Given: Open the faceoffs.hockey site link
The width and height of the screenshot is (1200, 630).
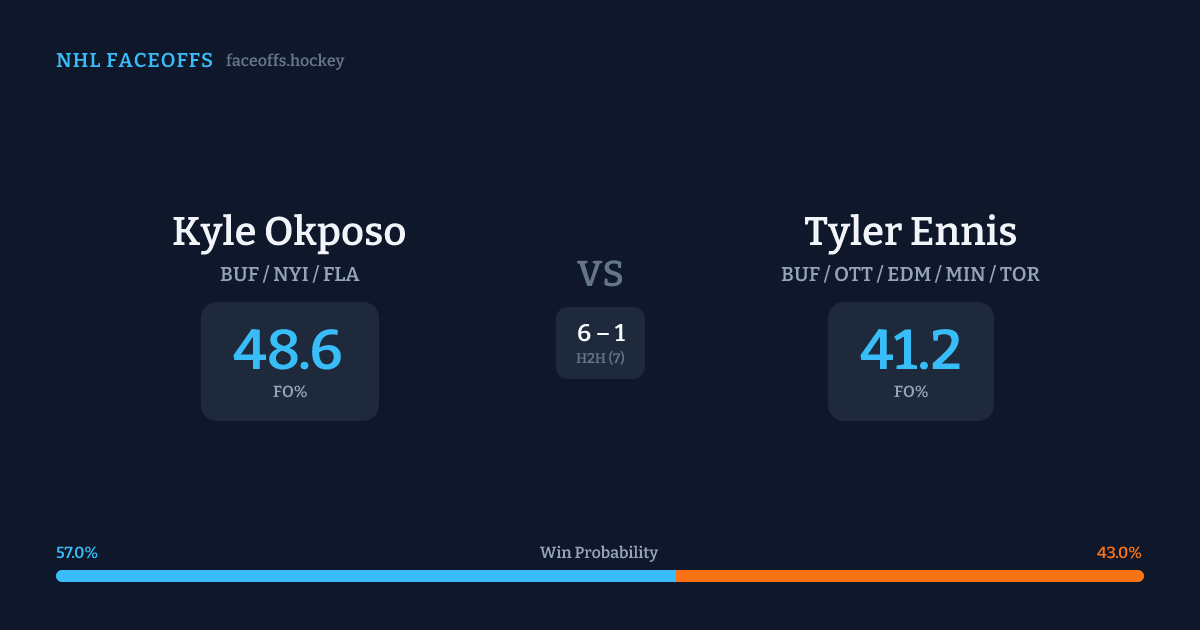Looking at the screenshot, I should click(x=285, y=61).
